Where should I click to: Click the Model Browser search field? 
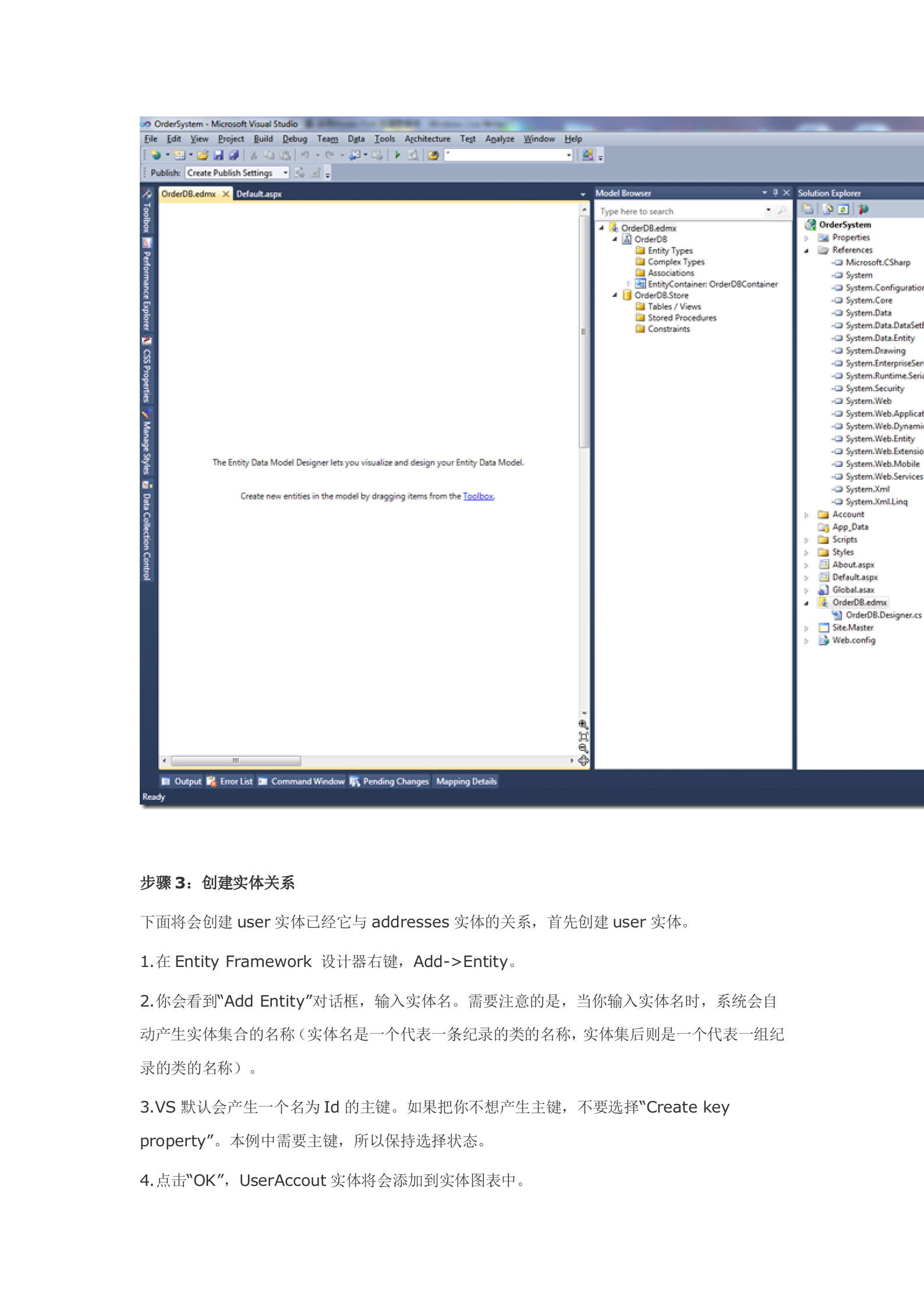pyautogui.click(x=681, y=211)
